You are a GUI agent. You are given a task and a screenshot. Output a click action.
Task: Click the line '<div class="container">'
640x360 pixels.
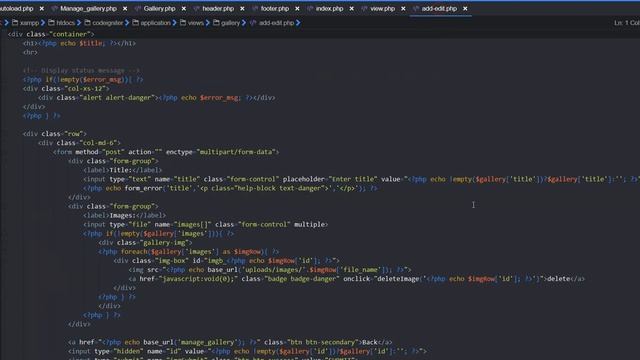coord(51,34)
